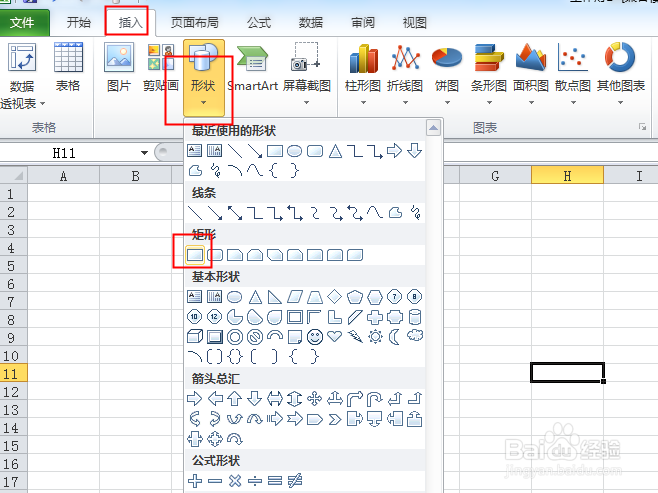Pick the sun basic shape
The width and height of the screenshot is (658, 493).
[x=375, y=336]
